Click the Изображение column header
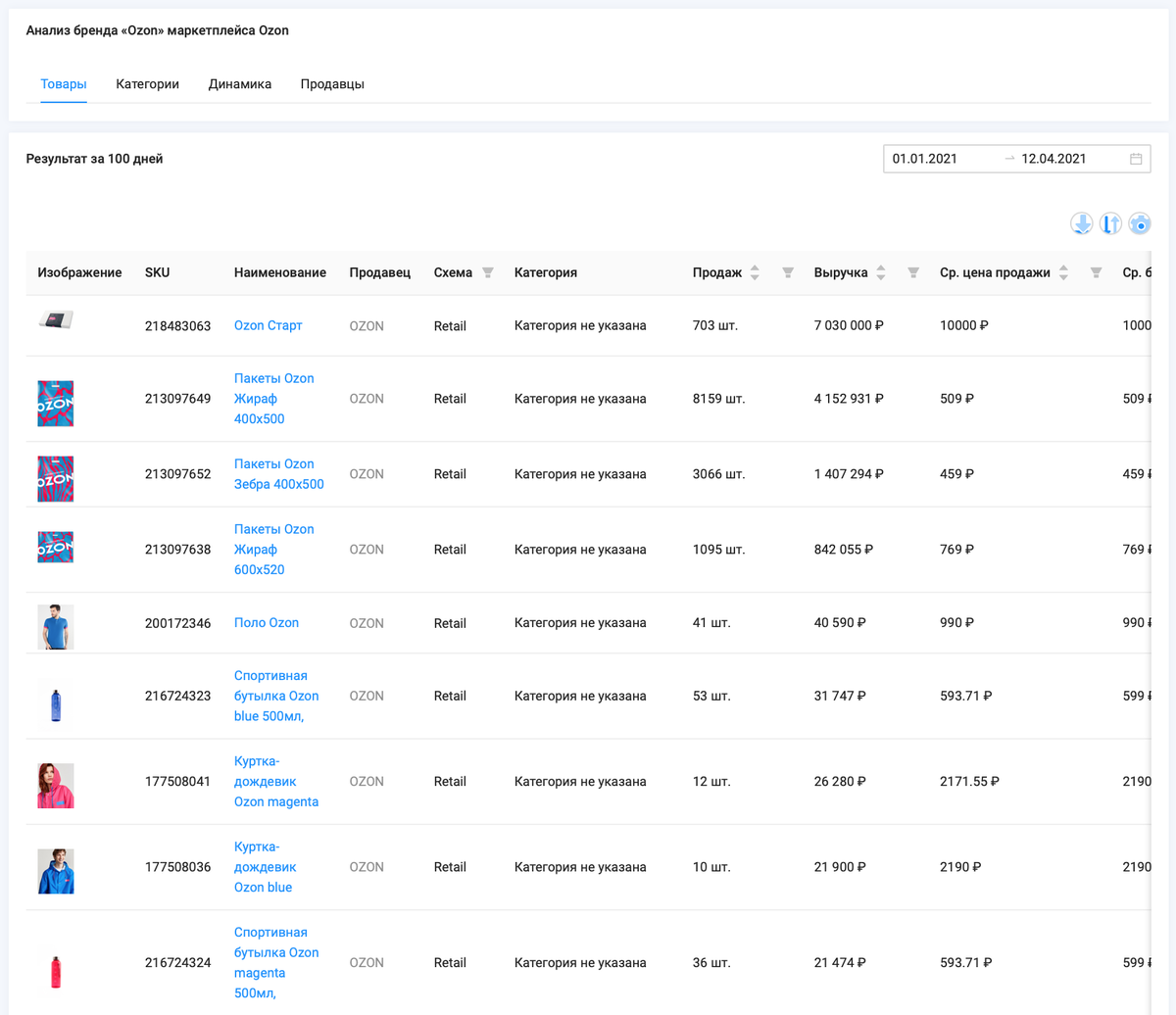 point(79,272)
